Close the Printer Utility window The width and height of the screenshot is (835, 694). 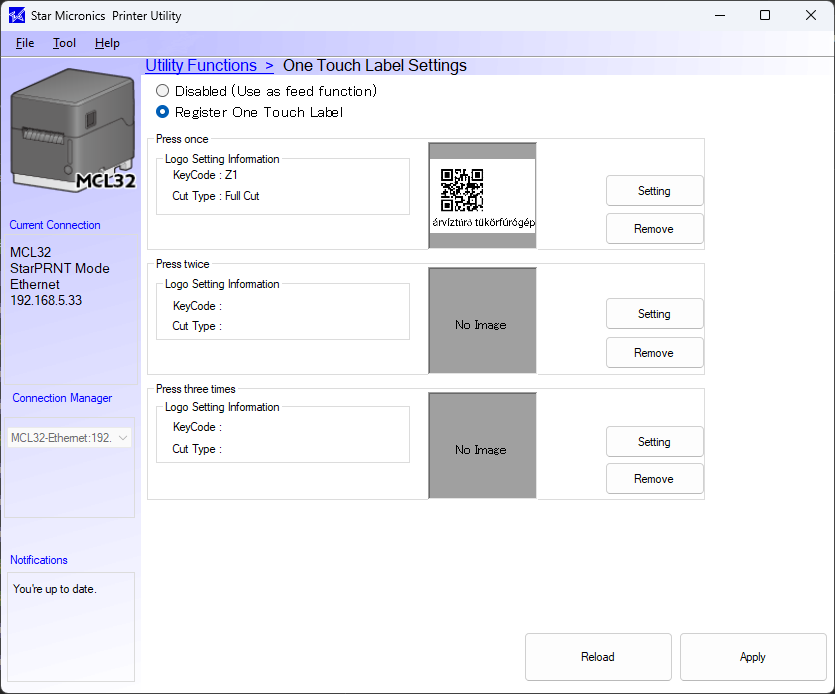pos(811,15)
